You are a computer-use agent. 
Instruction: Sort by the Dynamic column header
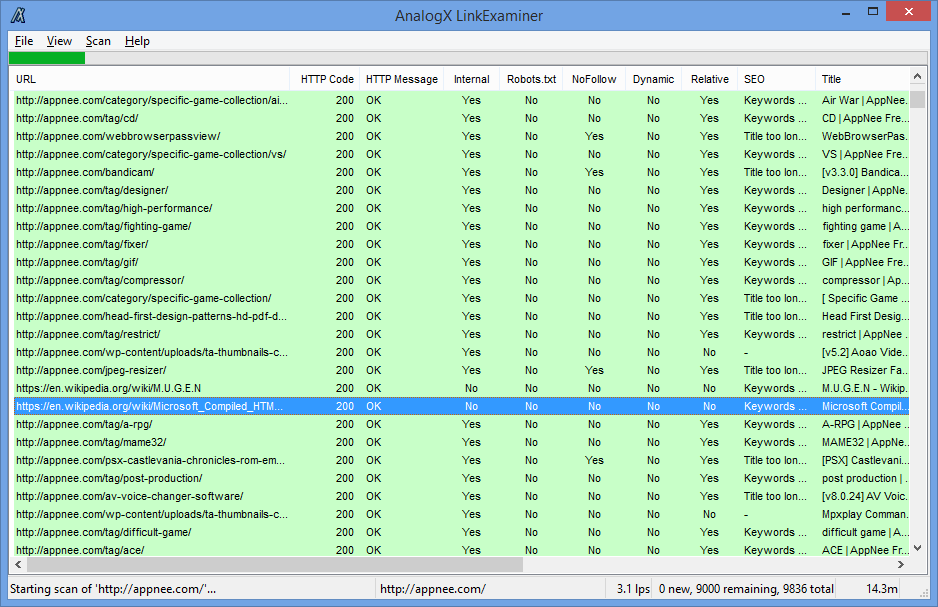click(653, 79)
